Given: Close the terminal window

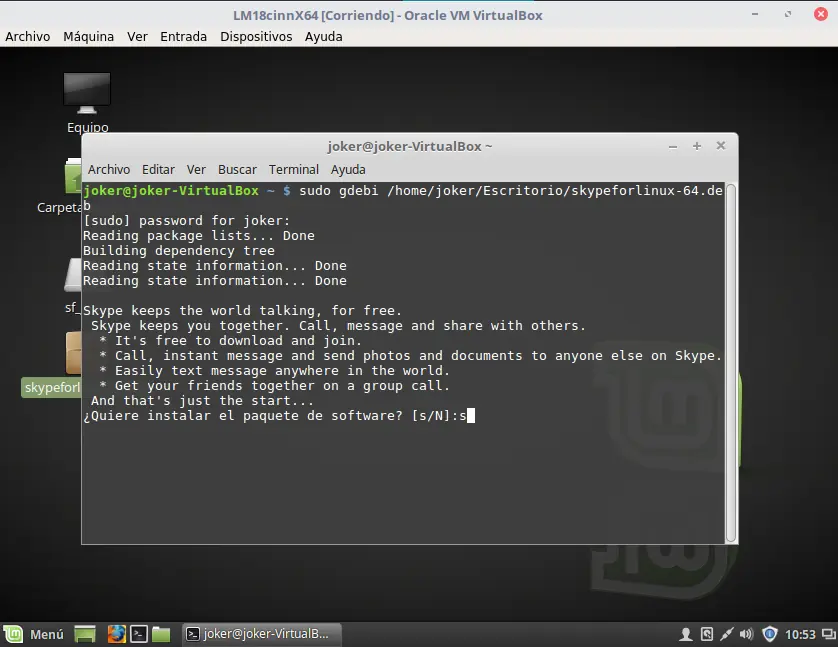Looking at the screenshot, I should [x=721, y=145].
